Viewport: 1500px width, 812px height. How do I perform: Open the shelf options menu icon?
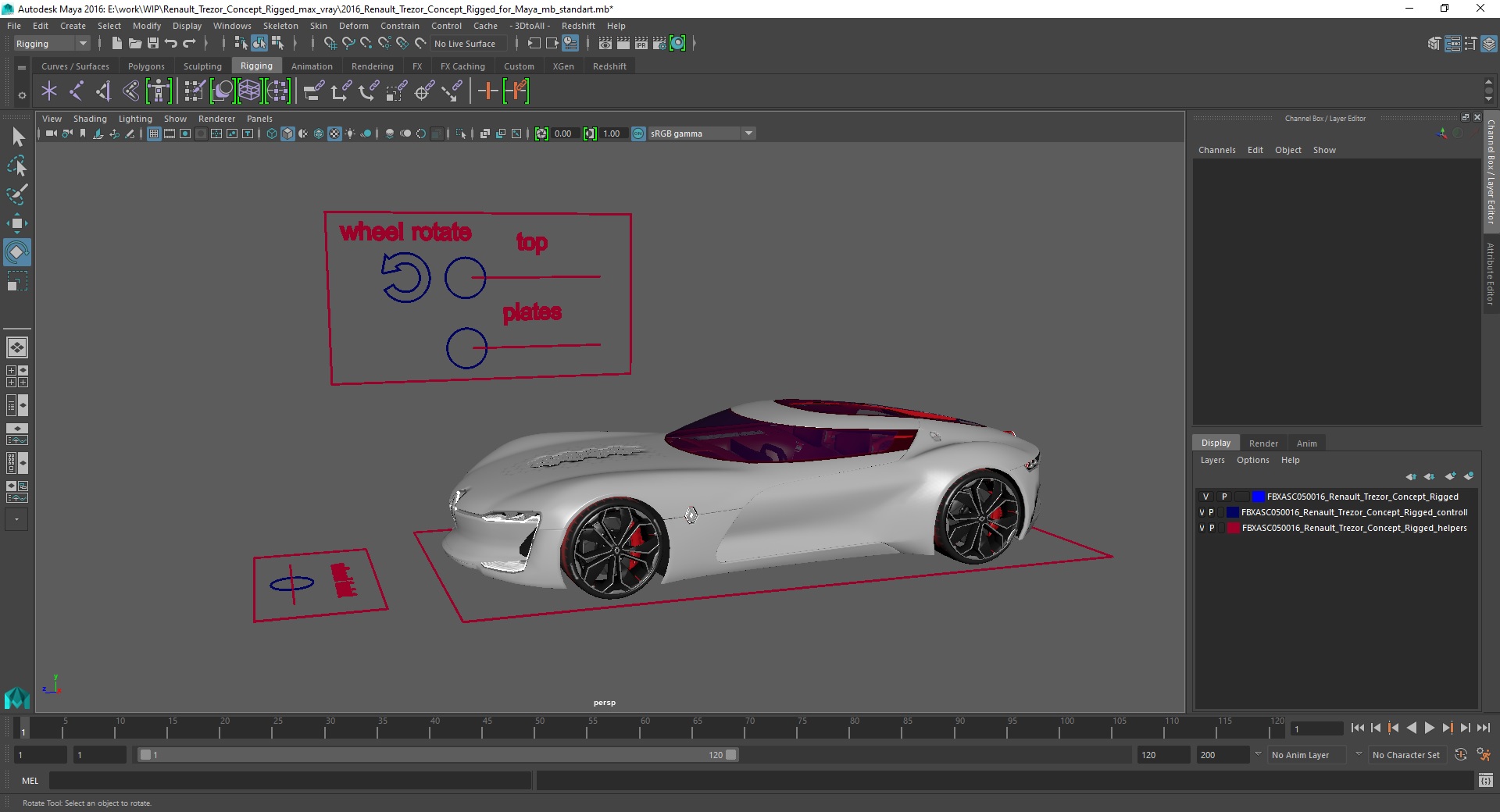coord(22,95)
